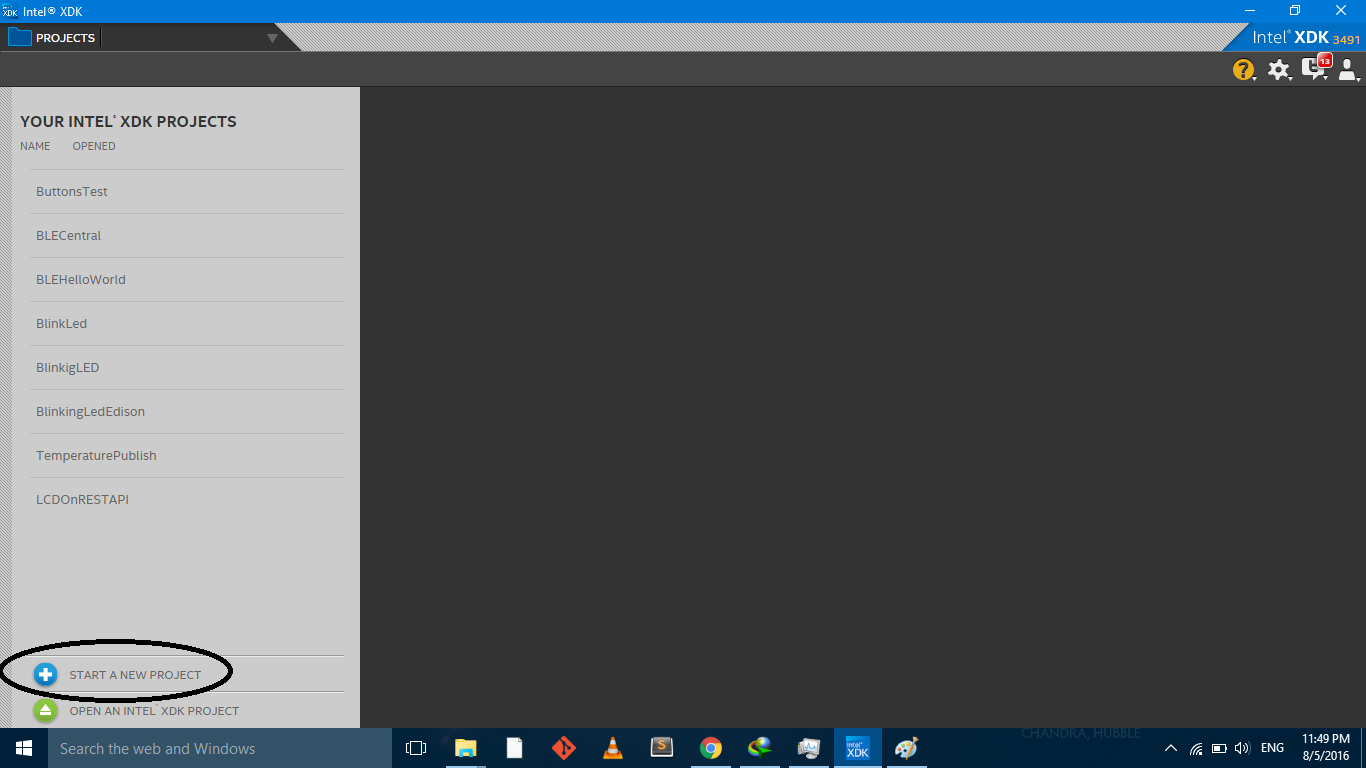Open the user account icon
The width and height of the screenshot is (1366, 768).
point(1348,70)
